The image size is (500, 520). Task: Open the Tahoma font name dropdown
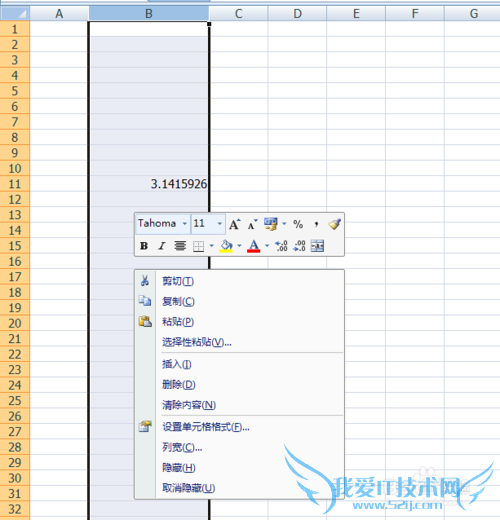pyautogui.click(x=185, y=224)
